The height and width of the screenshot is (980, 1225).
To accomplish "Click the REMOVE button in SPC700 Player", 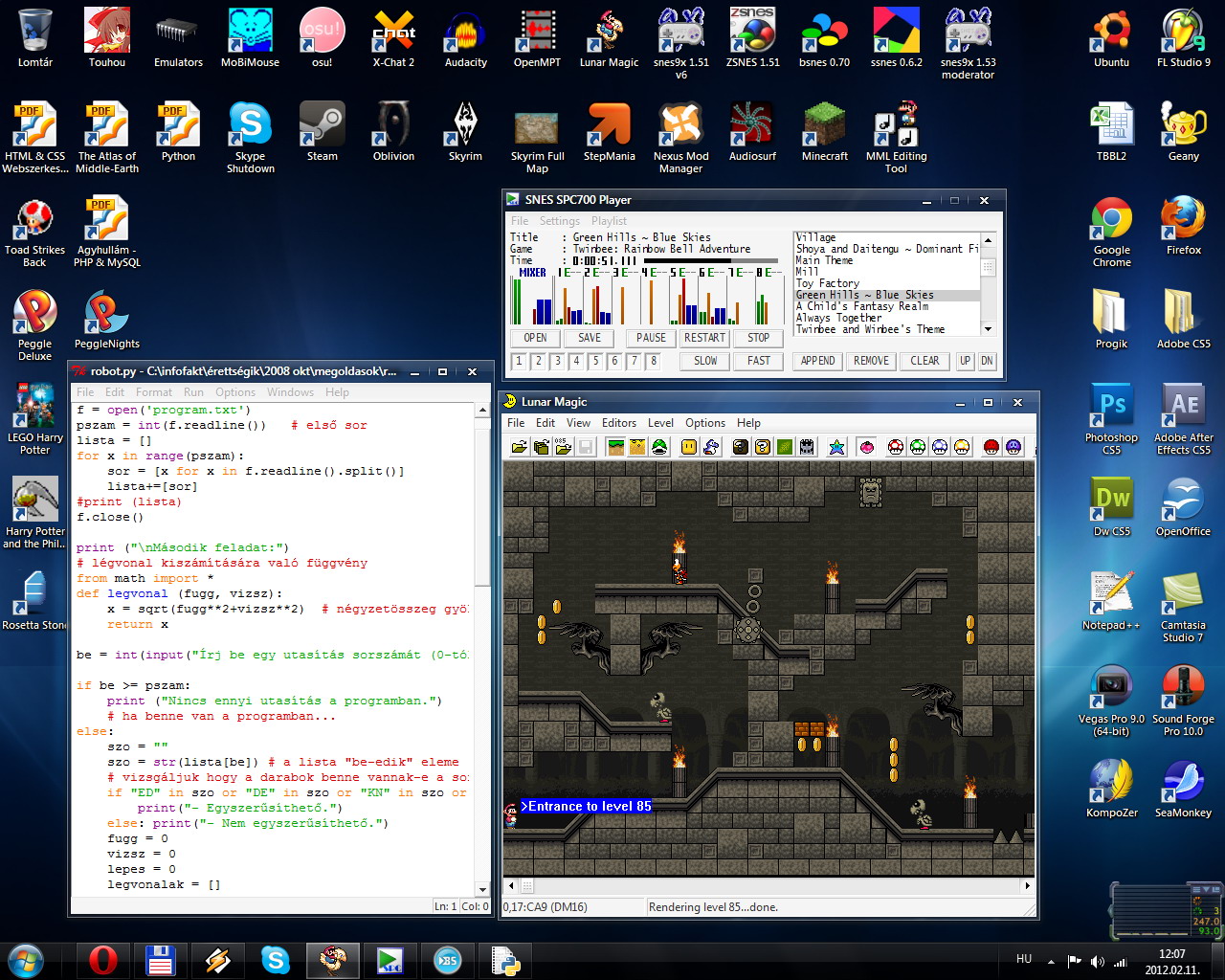I will pyautogui.click(x=872, y=361).
